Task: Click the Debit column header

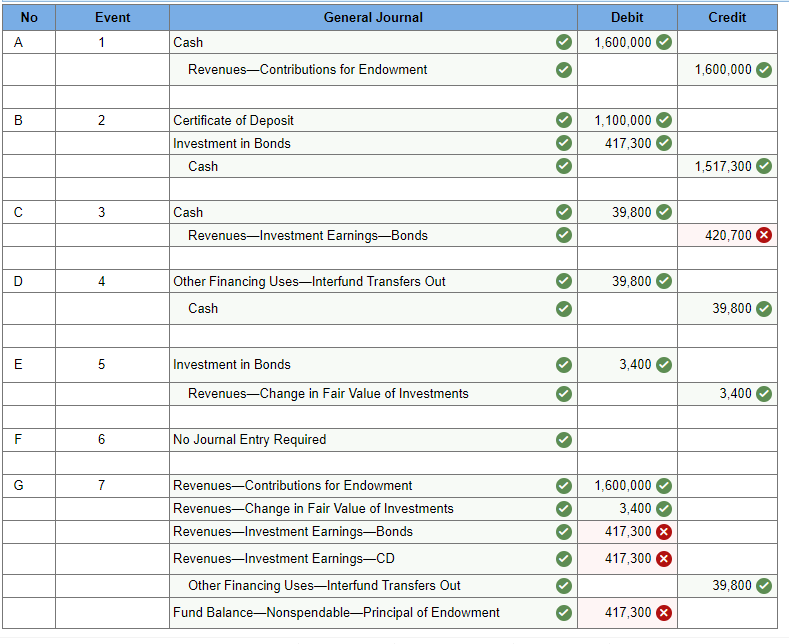Action: click(x=627, y=18)
